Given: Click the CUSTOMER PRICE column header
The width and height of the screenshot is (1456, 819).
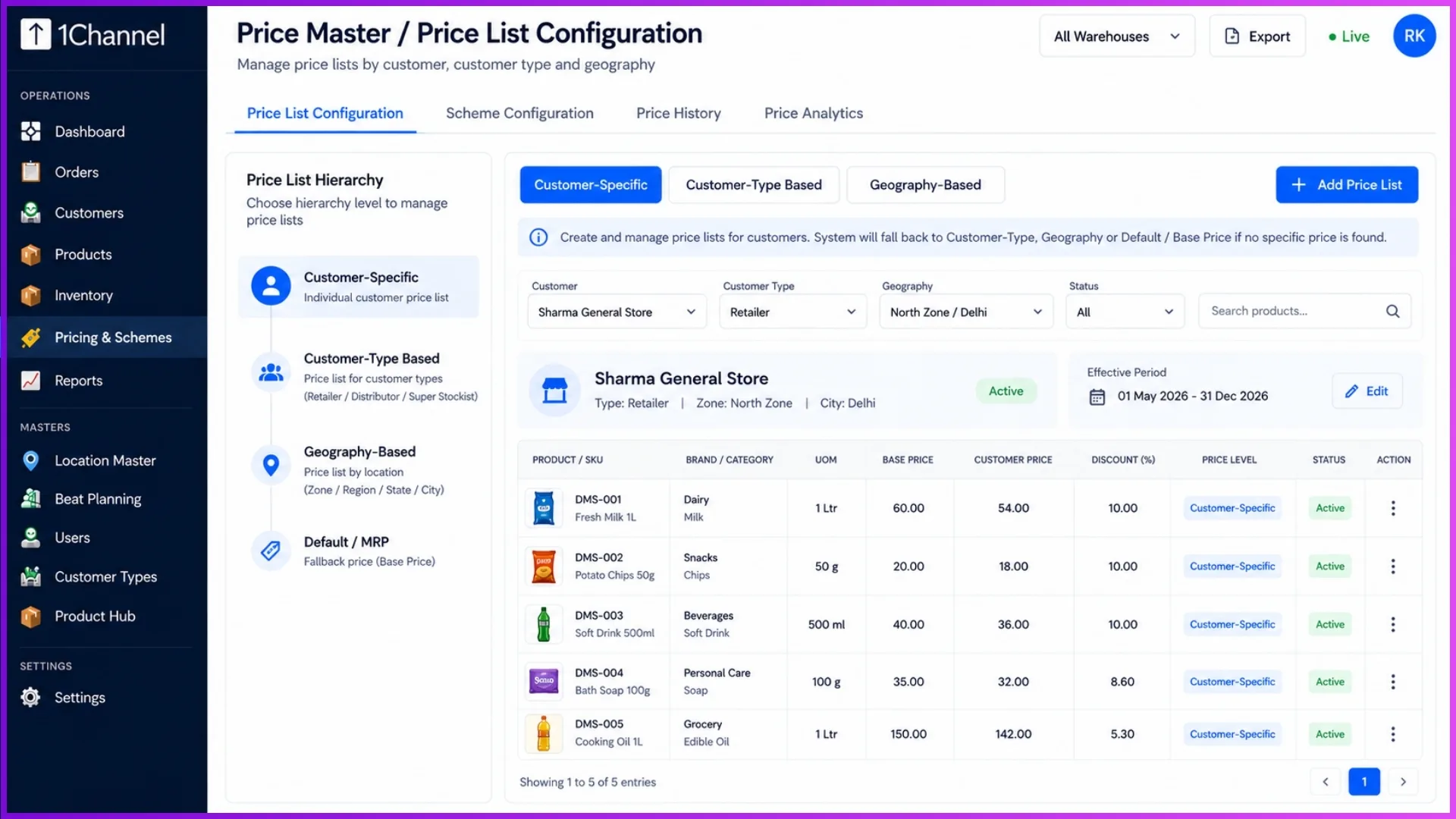Looking at the screenshot, I should point(1013,460).
